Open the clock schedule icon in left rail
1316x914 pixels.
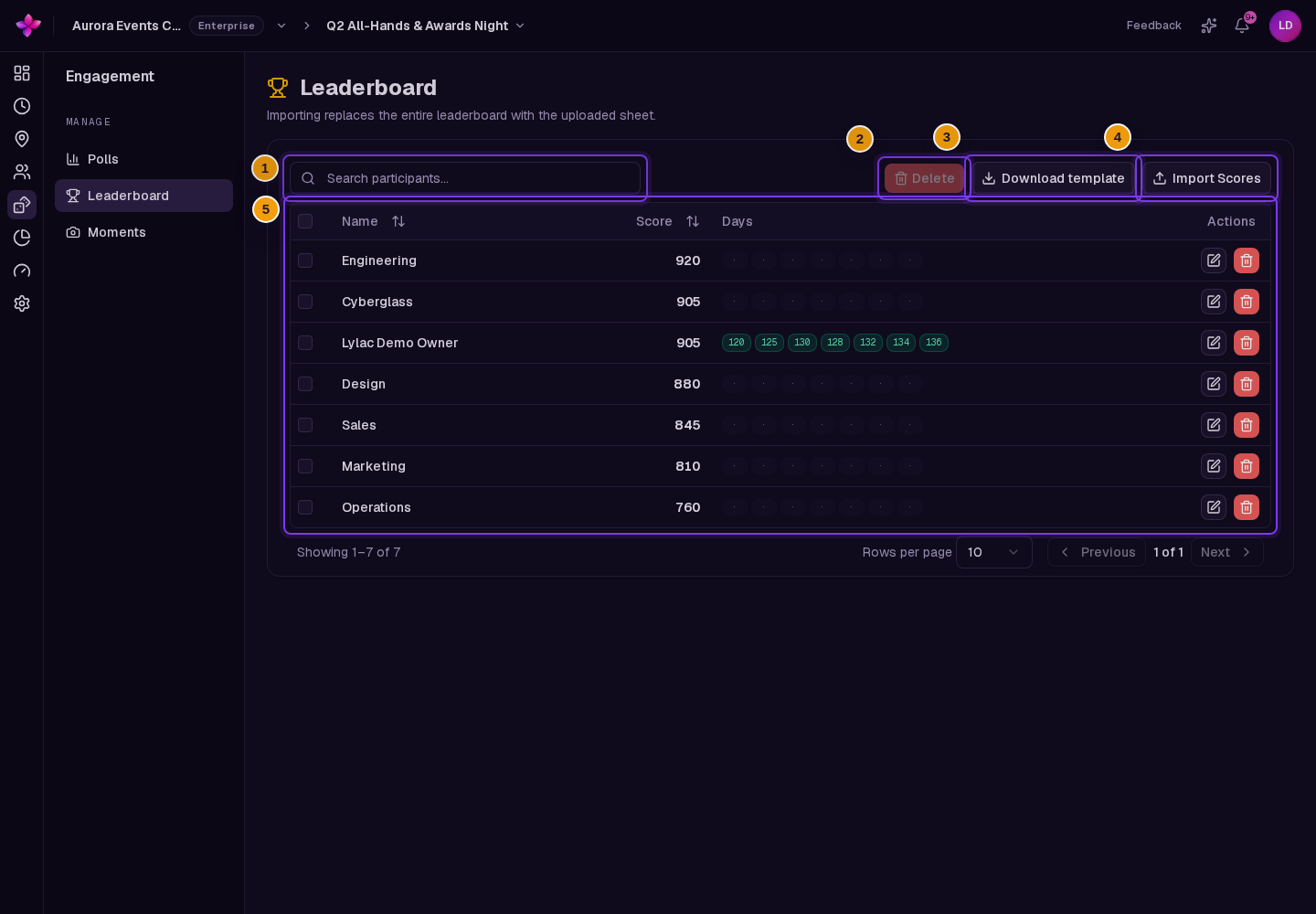[x=22, y=106]
